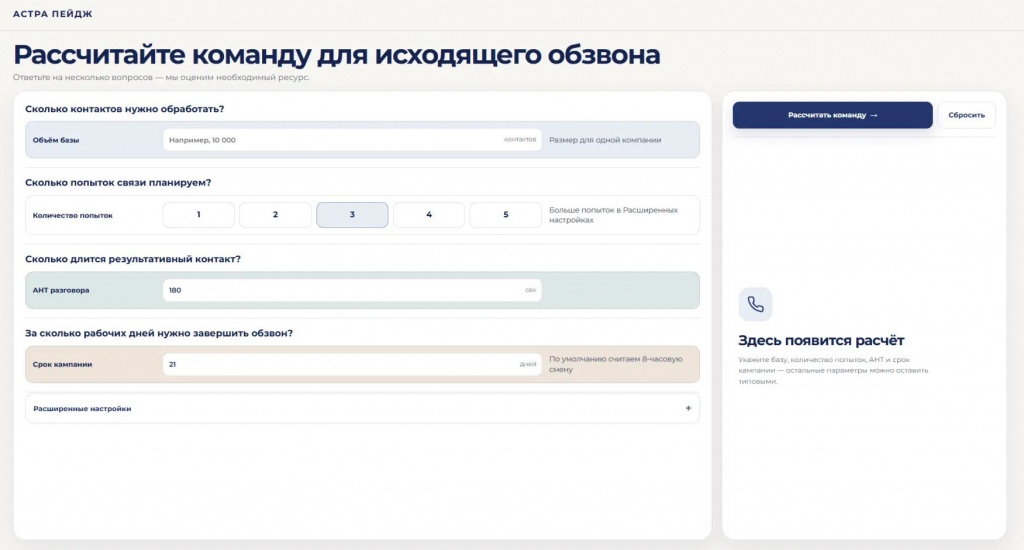Click the hint about 8-часовую смену
Image resolution: width=1024 pixels, height=550 pixels.
click(616, 364)
